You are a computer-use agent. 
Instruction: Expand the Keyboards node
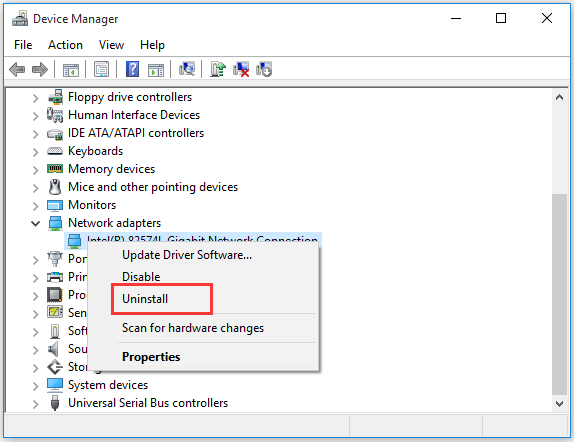coord(35,152)
